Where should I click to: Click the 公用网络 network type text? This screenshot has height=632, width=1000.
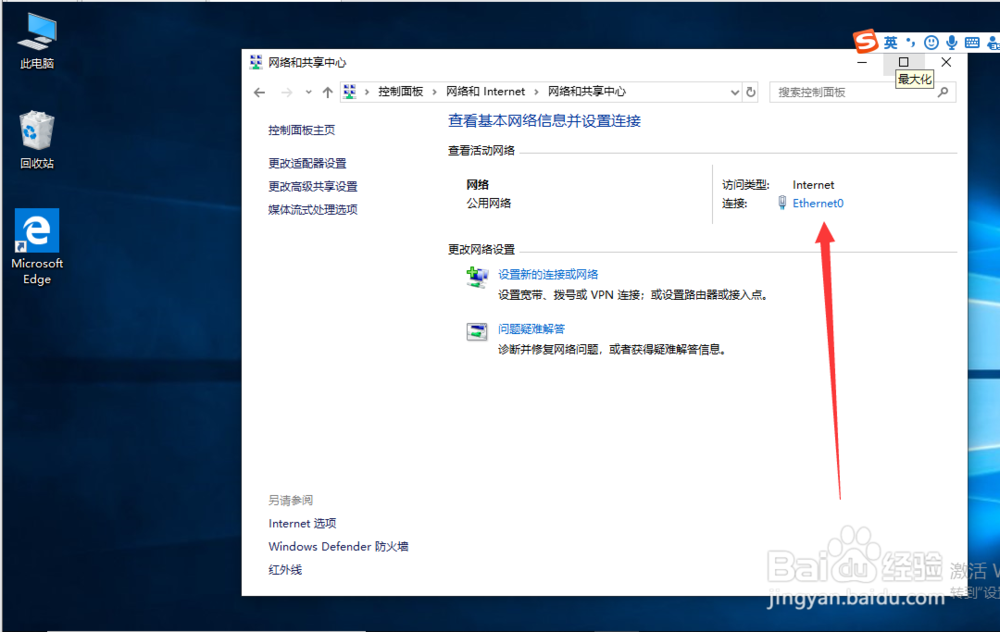pos(489,203)
